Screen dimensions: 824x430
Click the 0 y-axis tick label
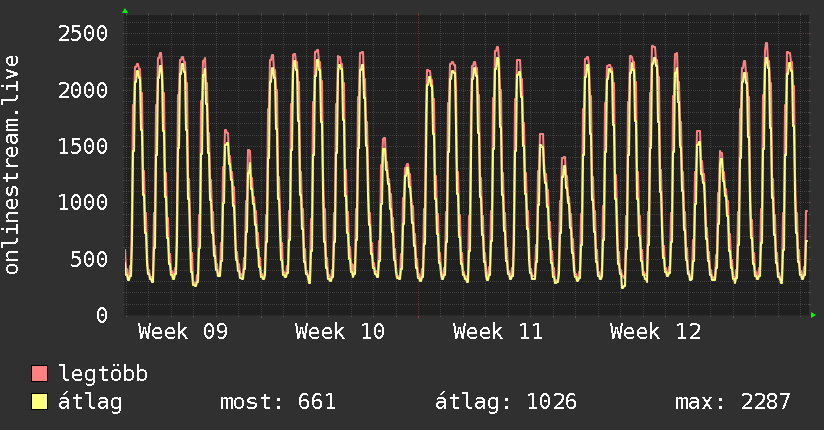coord(101,316)
